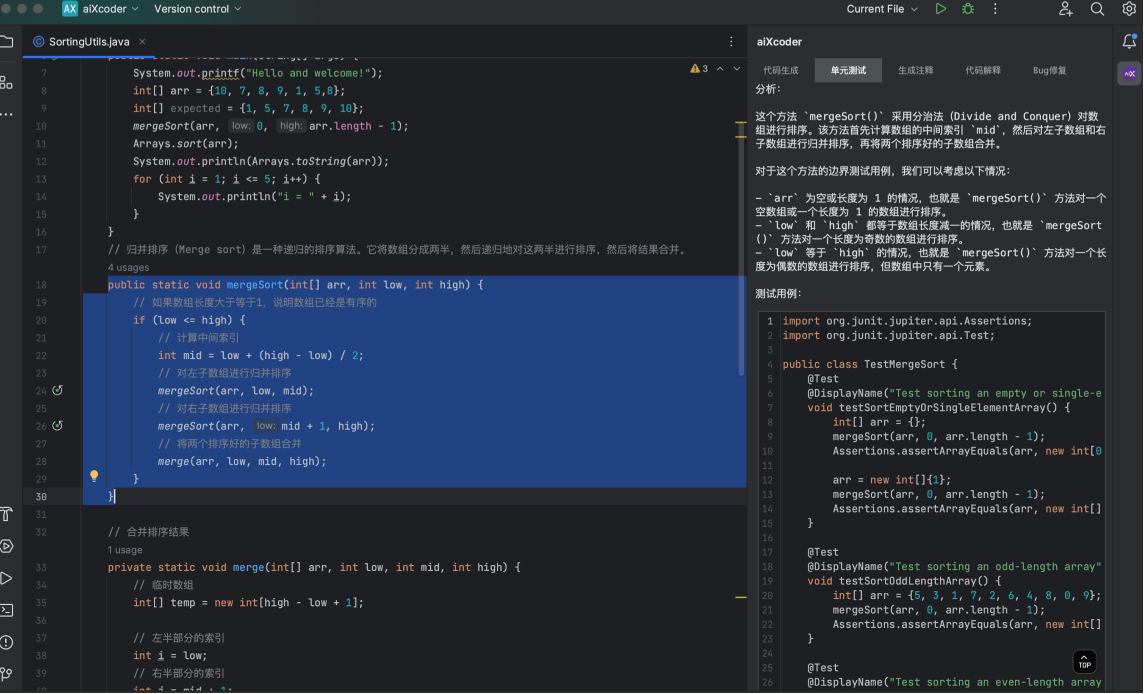Open the aiXcoder panel icon on right edge
Image resolution: width=1144 pixels, height=694 pixels.
(x=1129, y=73)
